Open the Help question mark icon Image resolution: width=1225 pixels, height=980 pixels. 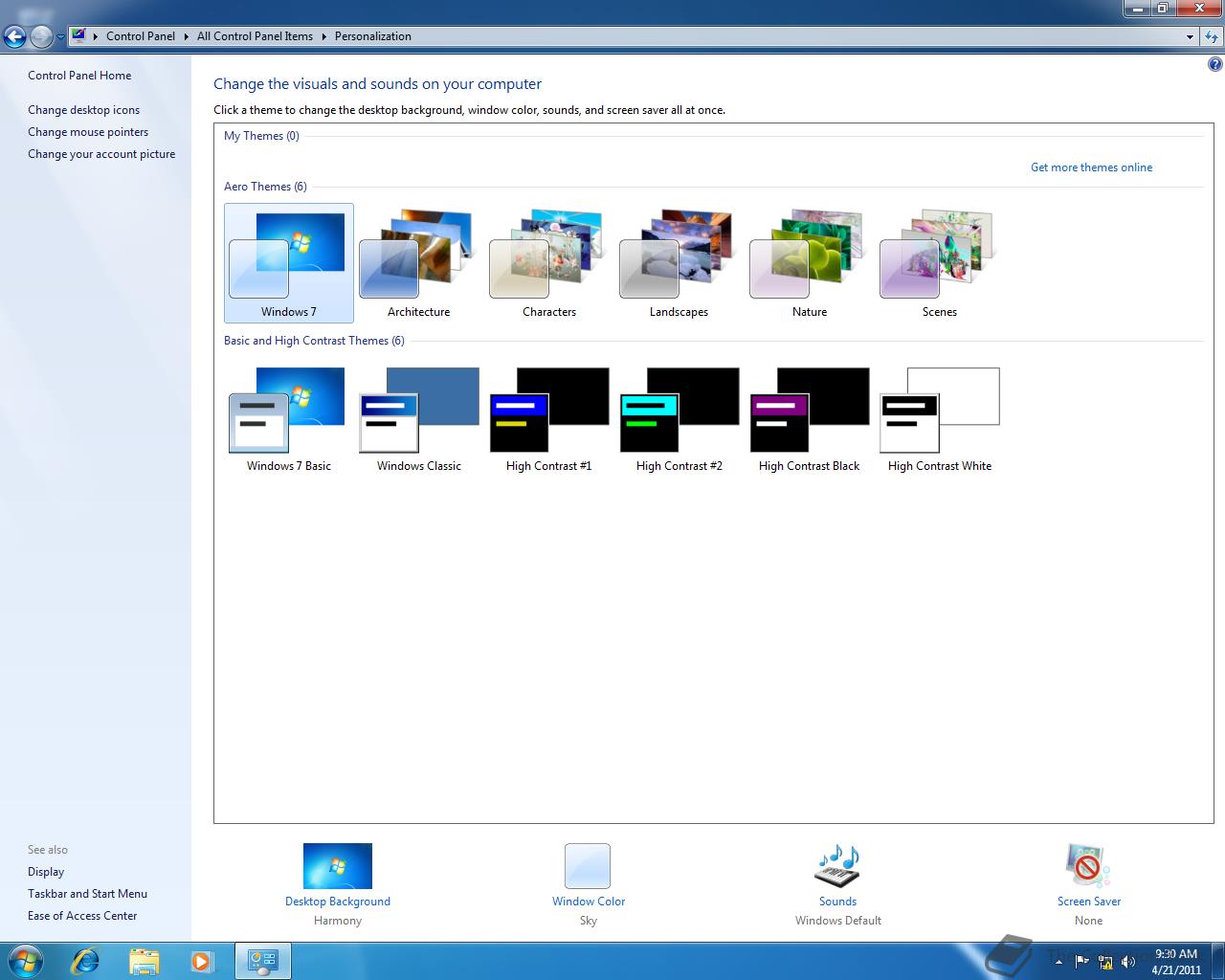point(1214,65)
